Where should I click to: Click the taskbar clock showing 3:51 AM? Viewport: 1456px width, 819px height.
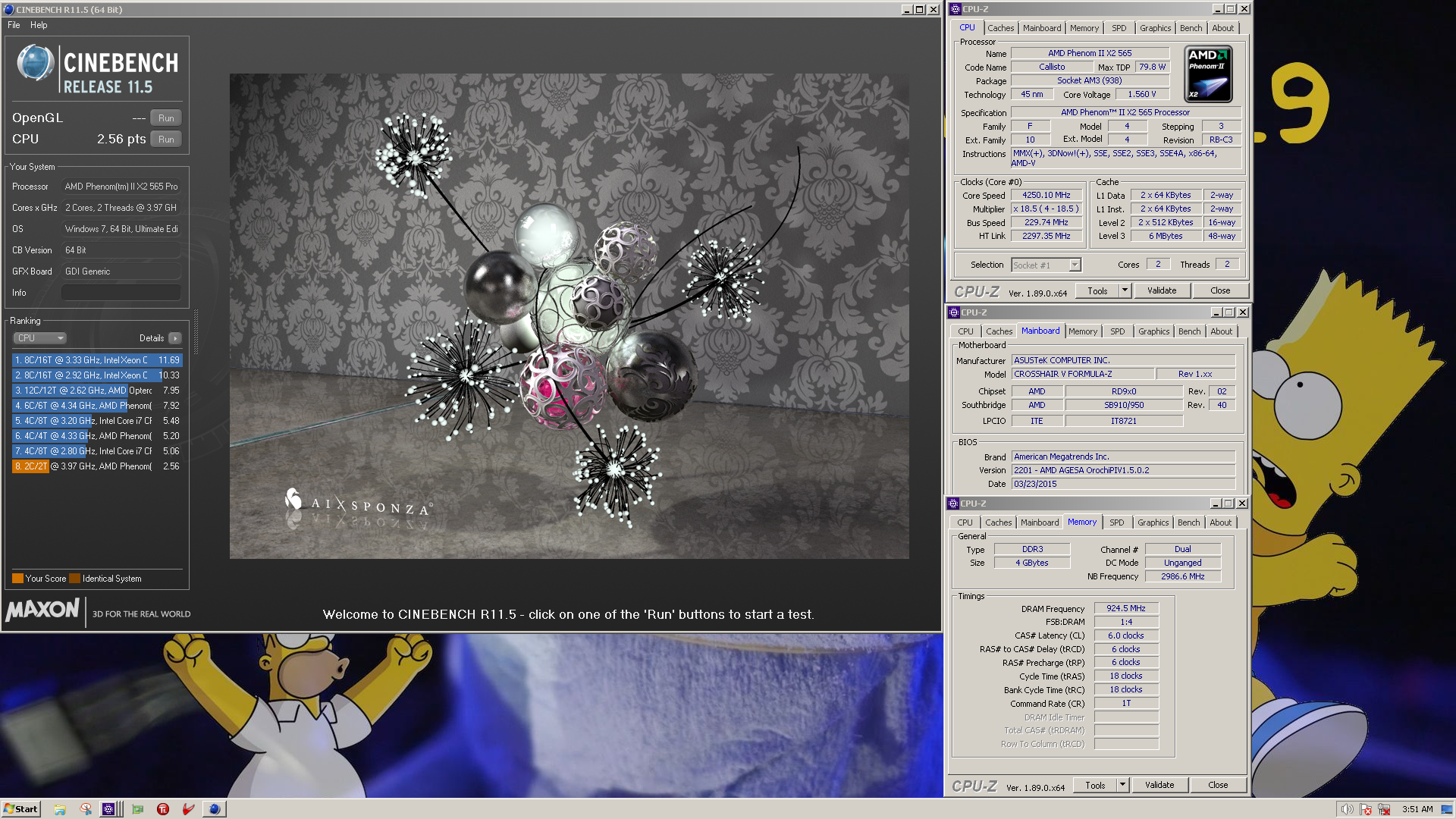1417,809
